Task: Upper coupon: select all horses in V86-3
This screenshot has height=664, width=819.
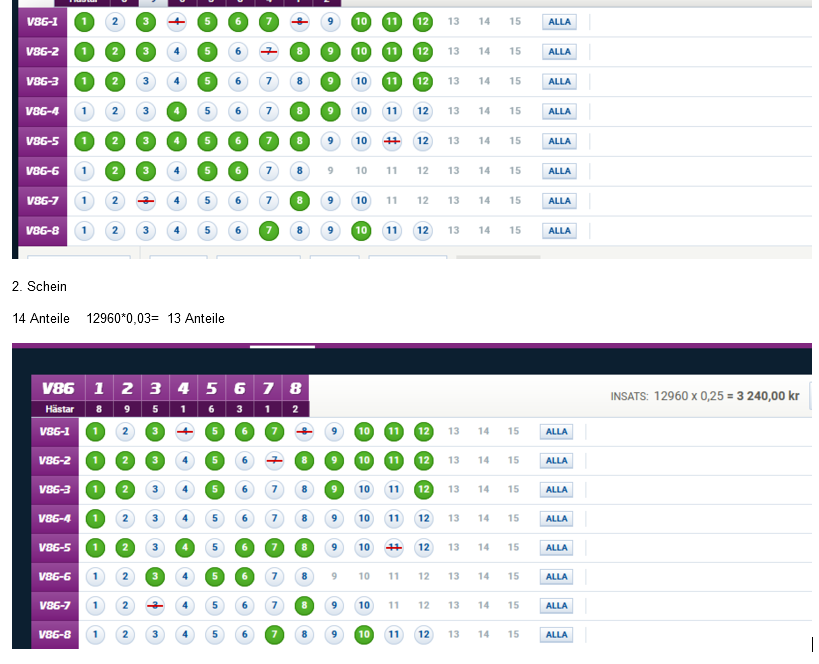Action: pyautogui.click(x=559, y=81)
